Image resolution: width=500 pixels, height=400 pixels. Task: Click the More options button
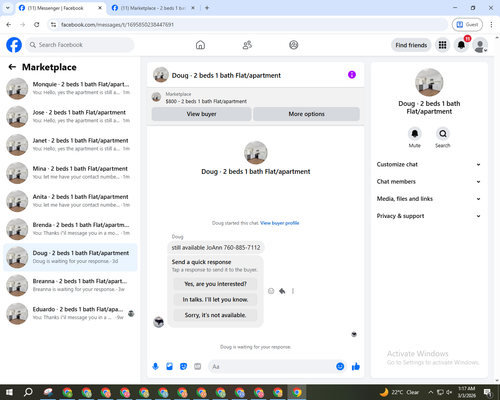point(306,114)
